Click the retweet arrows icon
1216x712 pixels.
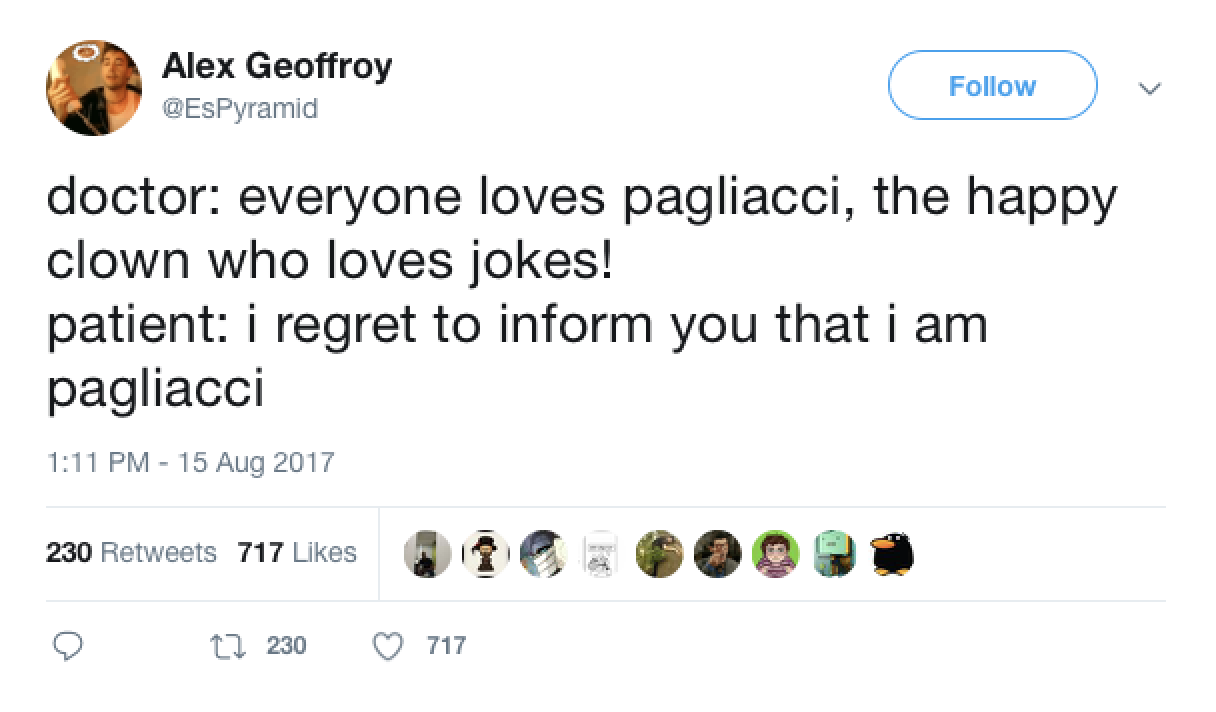(x=228, y=646)
